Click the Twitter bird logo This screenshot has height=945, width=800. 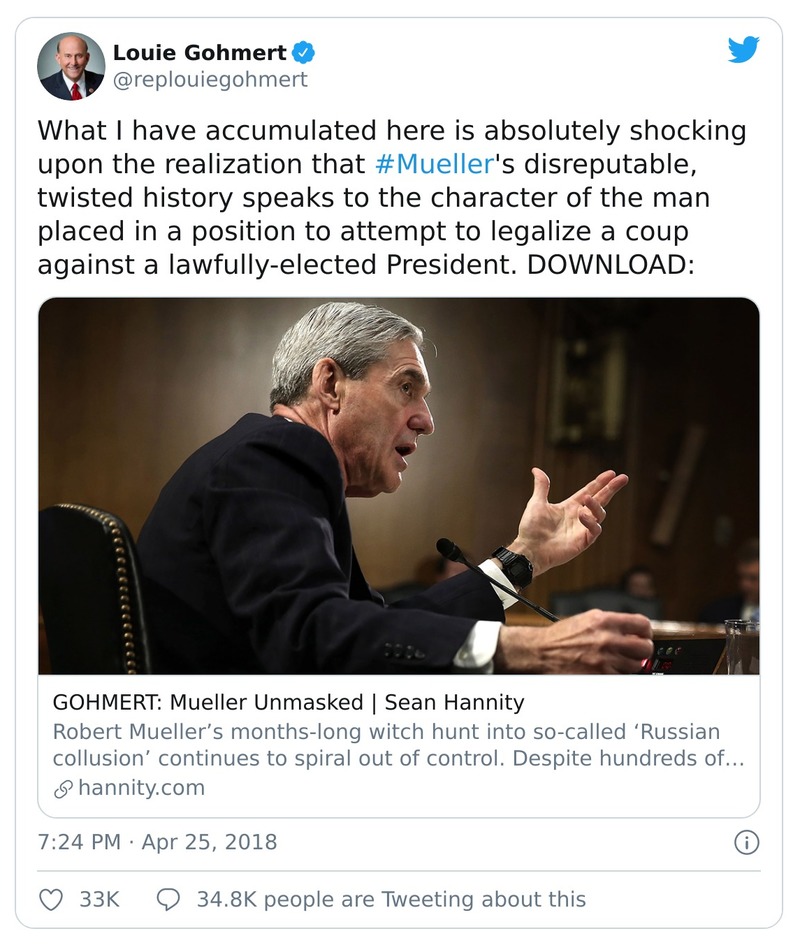click(x=743, y=50)
